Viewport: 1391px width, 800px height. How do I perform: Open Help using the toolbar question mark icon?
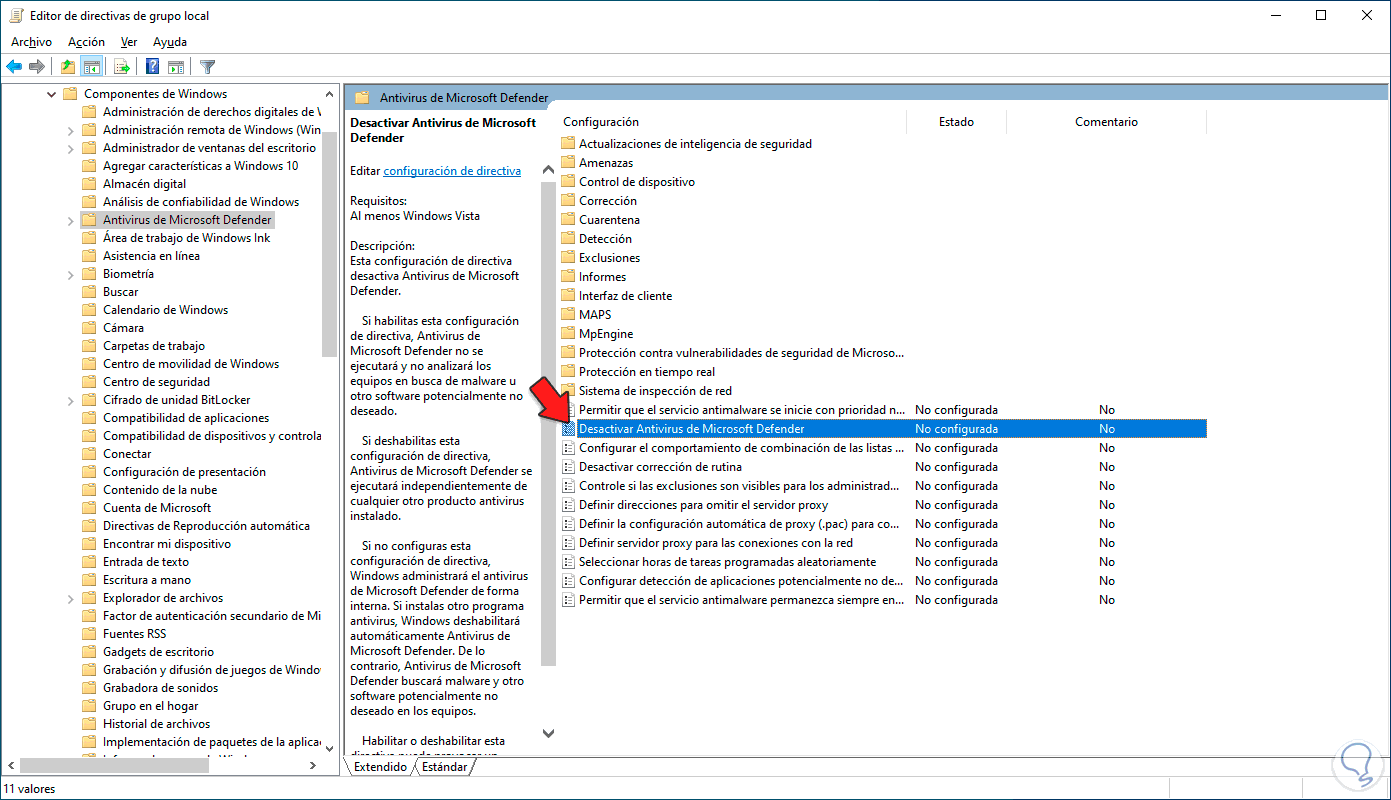(x=151, y=66)
